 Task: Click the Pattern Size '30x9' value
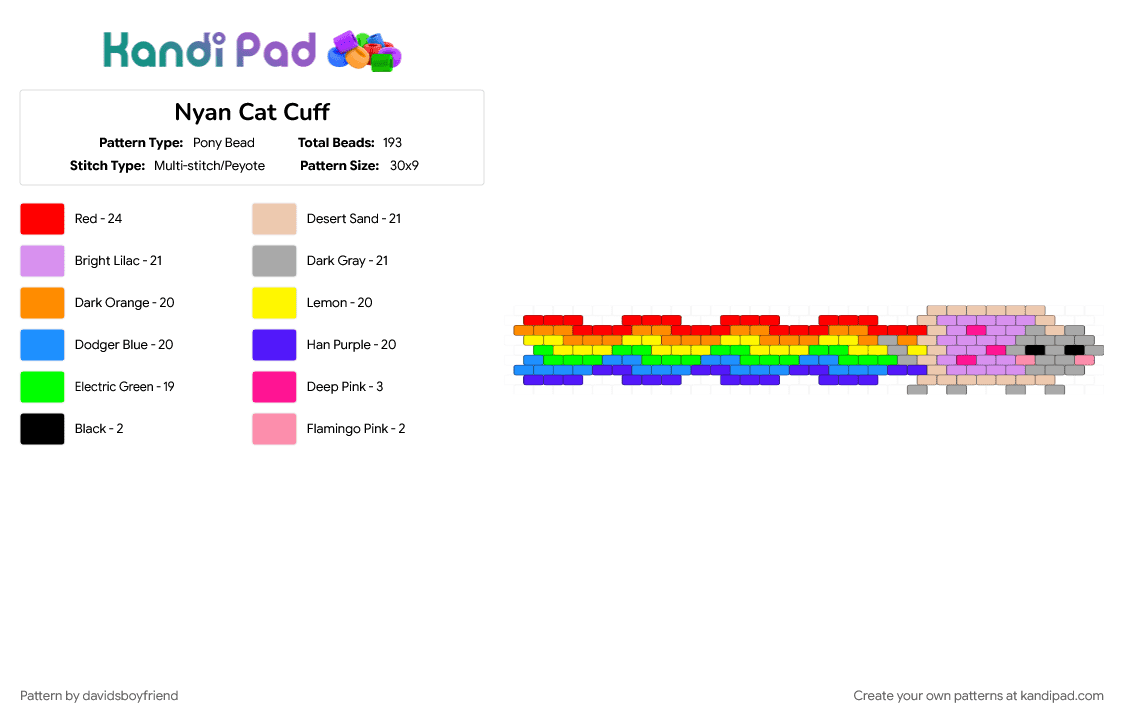click(x=404, y=166)
